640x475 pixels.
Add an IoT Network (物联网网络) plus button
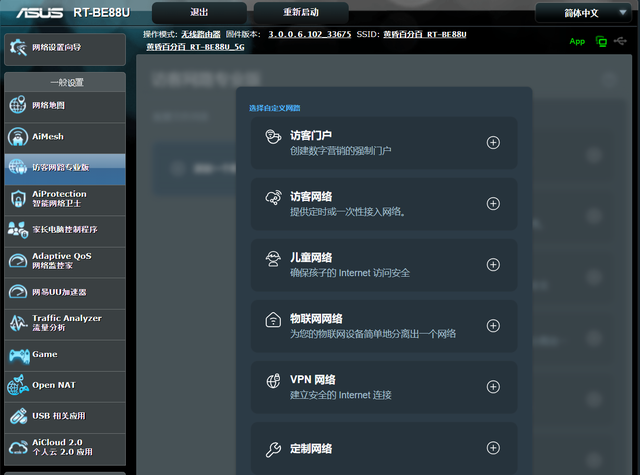(493, 326)
